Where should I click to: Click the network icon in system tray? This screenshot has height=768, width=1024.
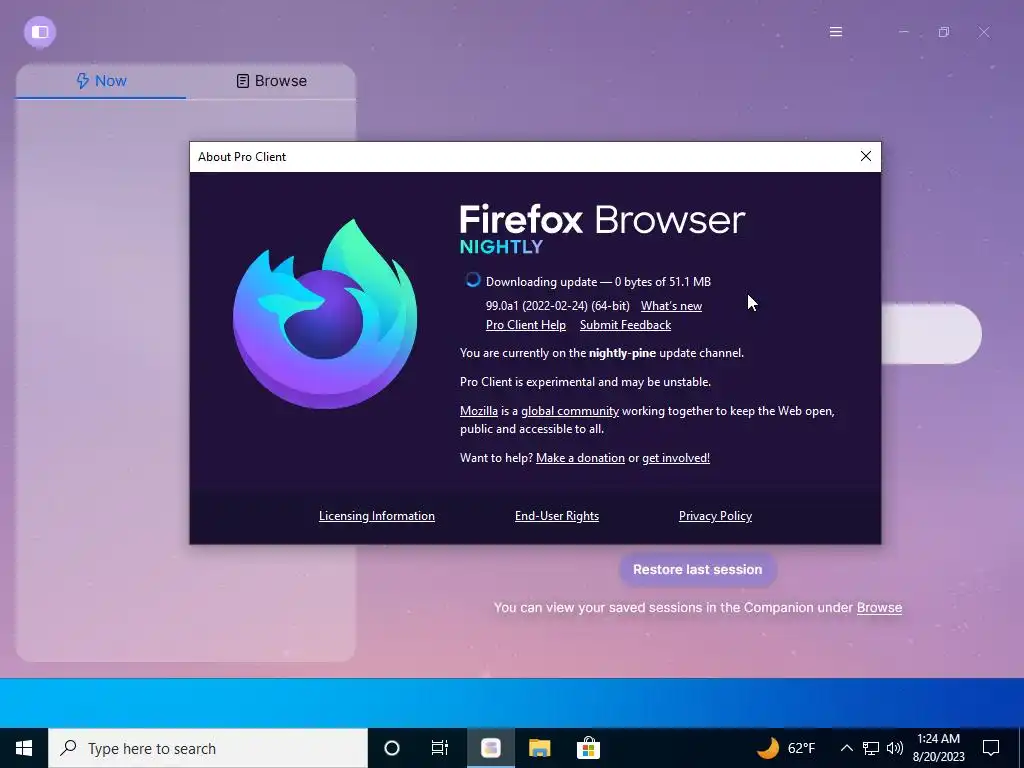click(871, 748)
